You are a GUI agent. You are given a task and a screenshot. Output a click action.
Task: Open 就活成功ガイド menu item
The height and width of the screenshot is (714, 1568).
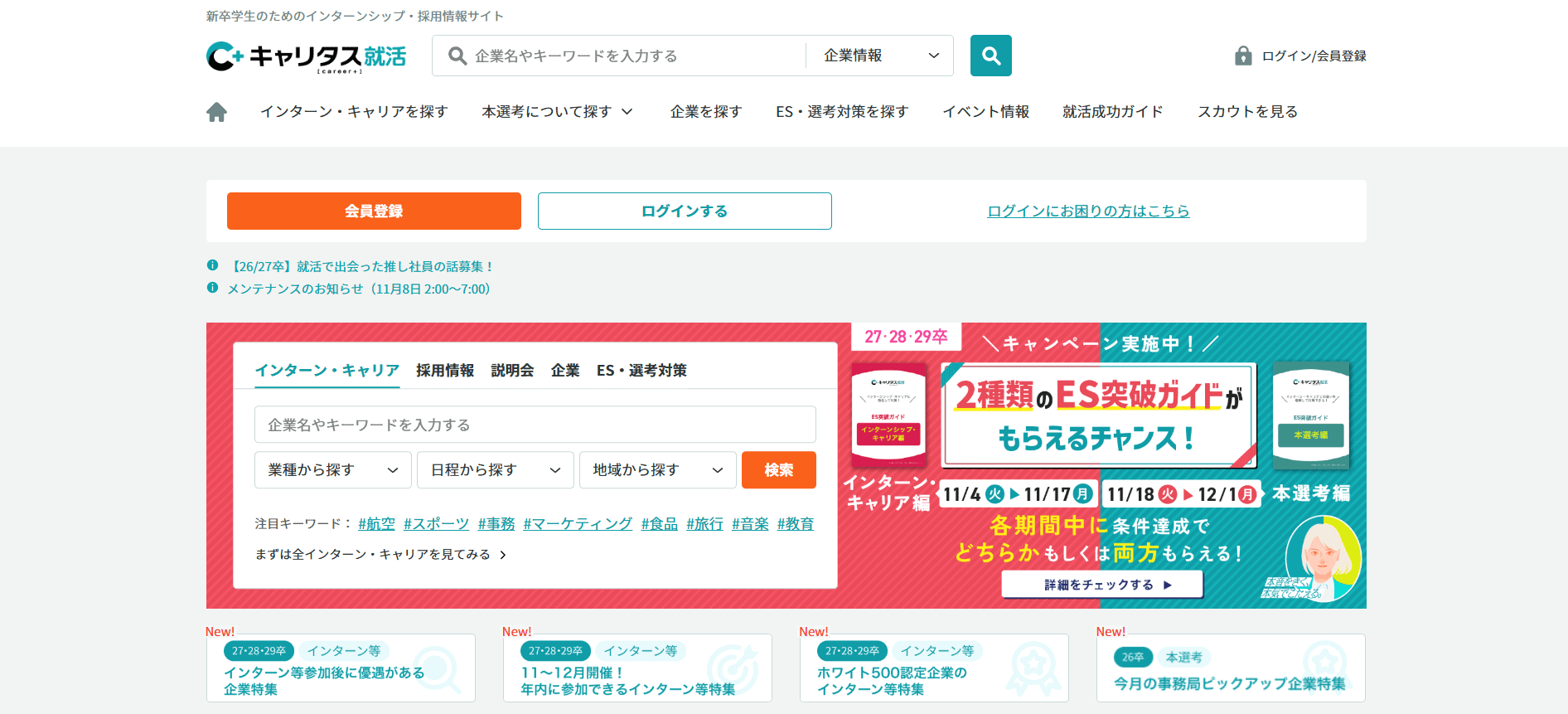tap(1113, 112)
